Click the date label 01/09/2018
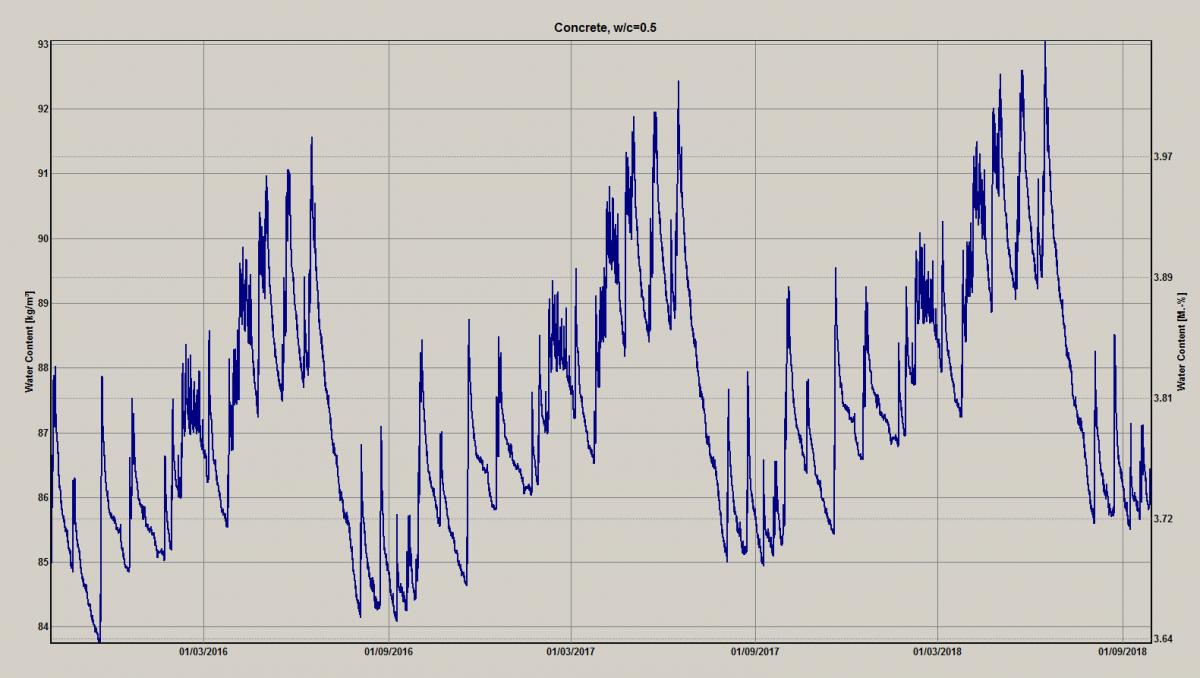Image resolution: width=1200 pixels, height=678 pixels. coord(1122,653)
